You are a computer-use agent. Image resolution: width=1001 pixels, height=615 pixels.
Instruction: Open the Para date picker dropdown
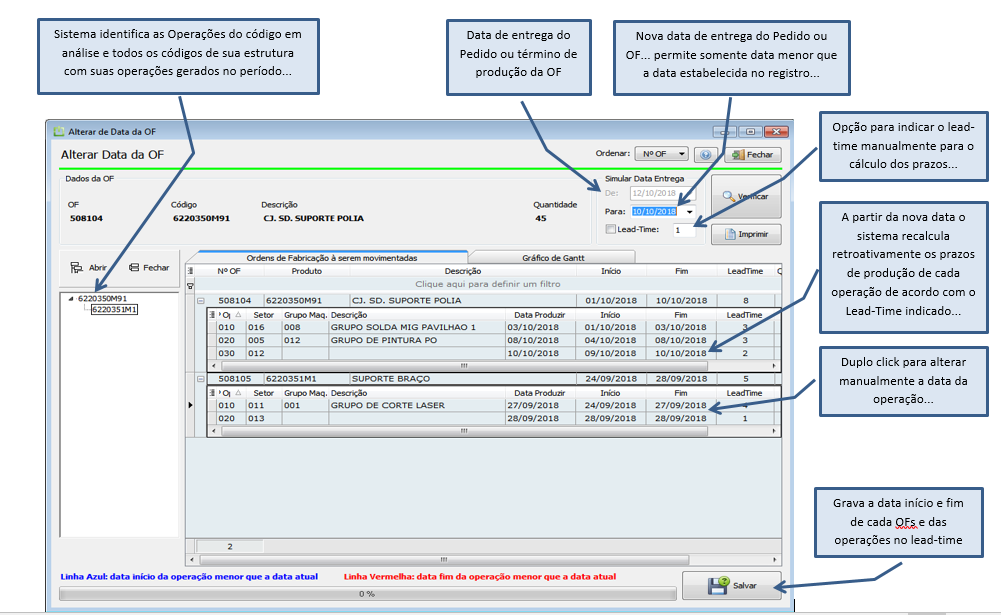(x=689, y=212)
